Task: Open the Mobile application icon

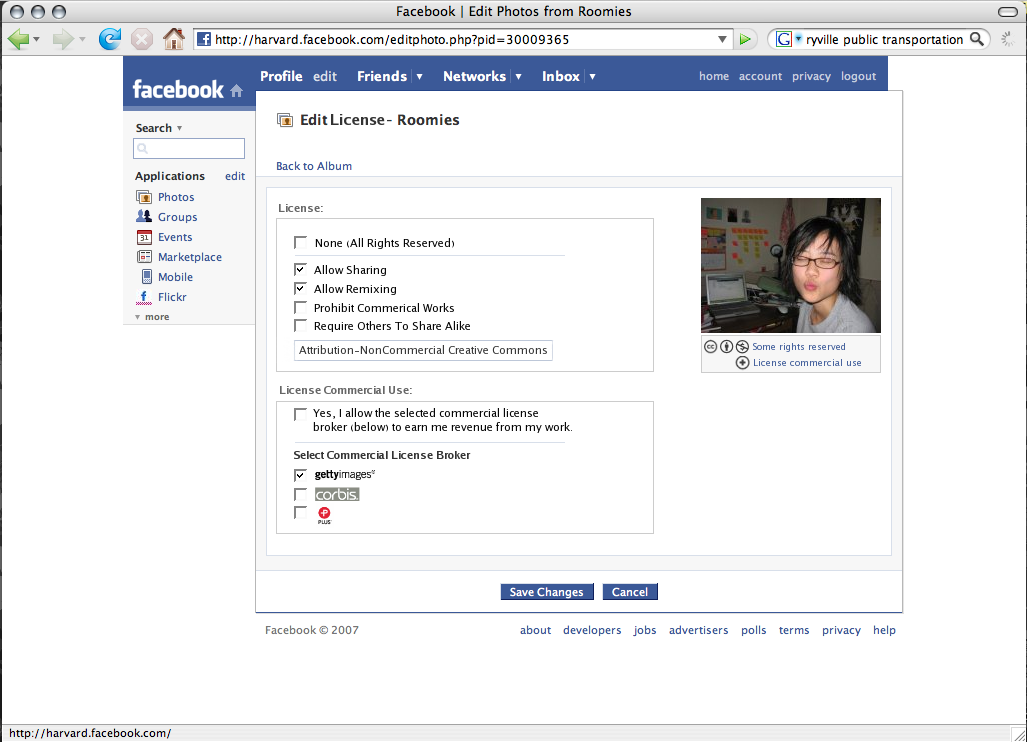Action: click(x=147, y=277)
